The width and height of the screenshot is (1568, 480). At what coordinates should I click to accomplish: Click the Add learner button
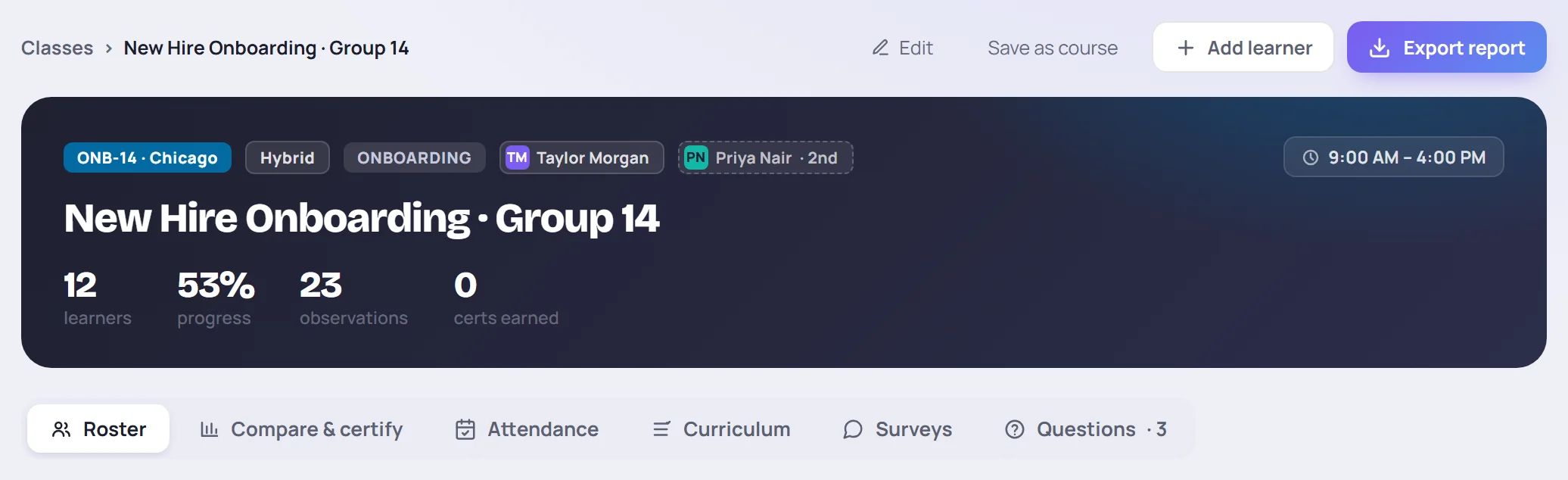[x=1243, y=47]
